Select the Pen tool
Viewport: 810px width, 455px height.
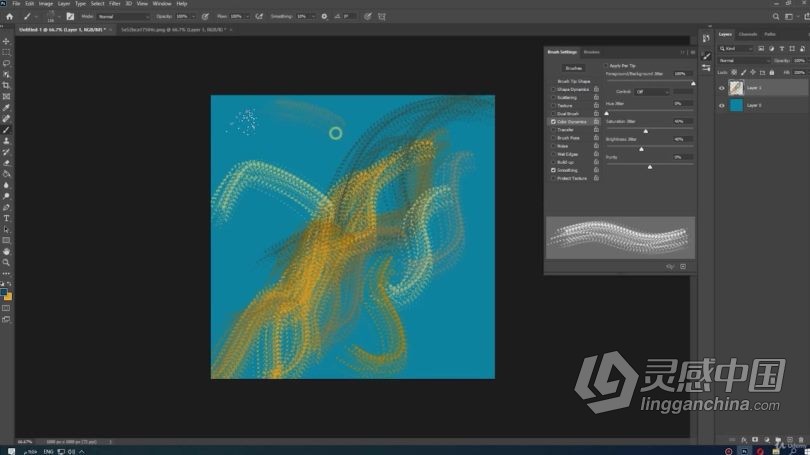point(6,207)
